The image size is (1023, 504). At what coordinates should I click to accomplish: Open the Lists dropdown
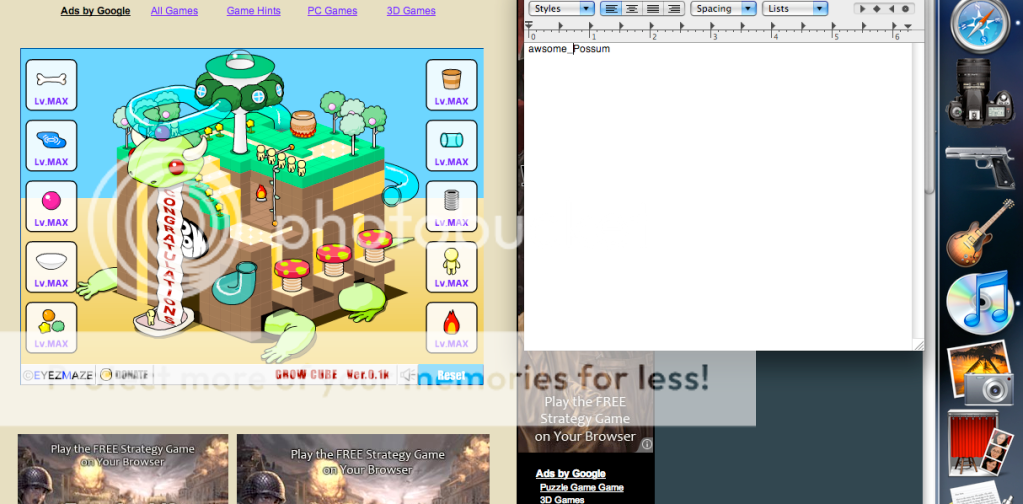tap(794, 9)
